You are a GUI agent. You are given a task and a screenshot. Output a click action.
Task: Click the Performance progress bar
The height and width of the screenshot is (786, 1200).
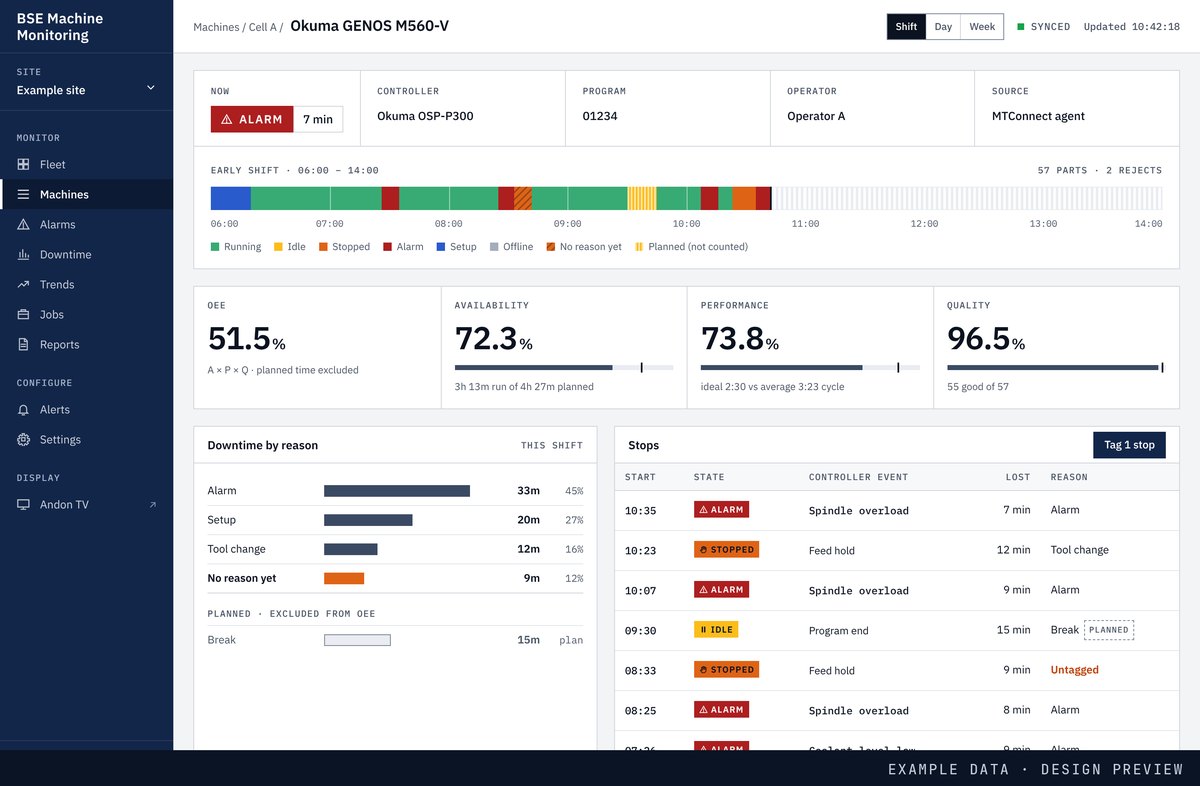tap(810, 368)
